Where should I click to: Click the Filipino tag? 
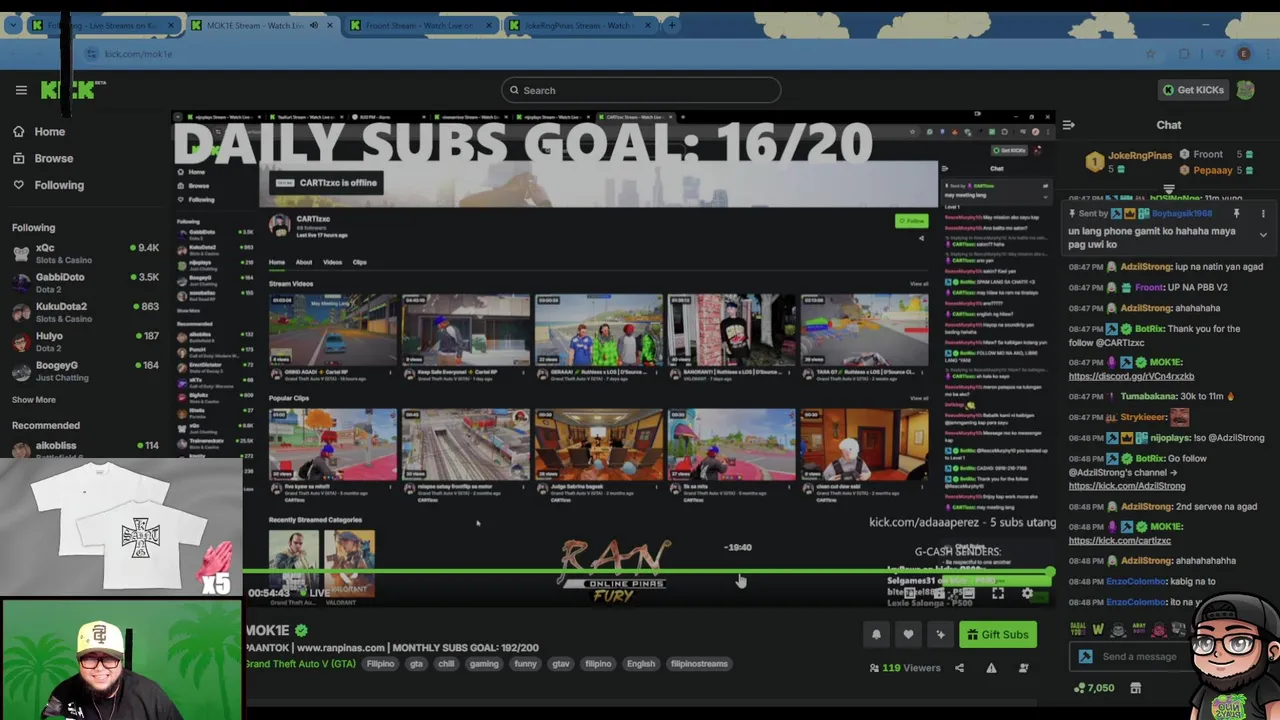click(x=380, y=664)
